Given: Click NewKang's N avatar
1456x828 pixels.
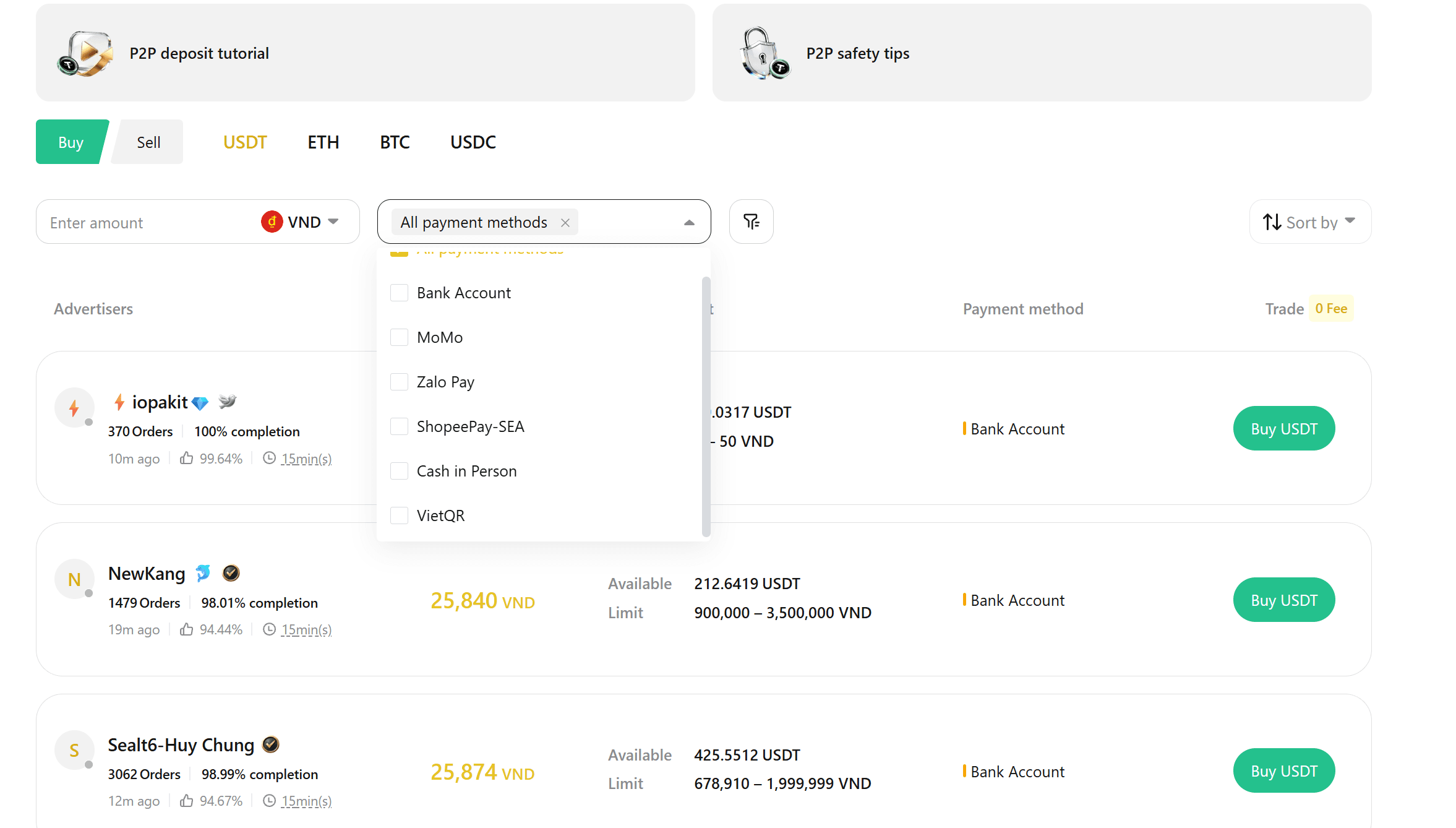Looking at the screenshot, I should click(x=74, y=579).
